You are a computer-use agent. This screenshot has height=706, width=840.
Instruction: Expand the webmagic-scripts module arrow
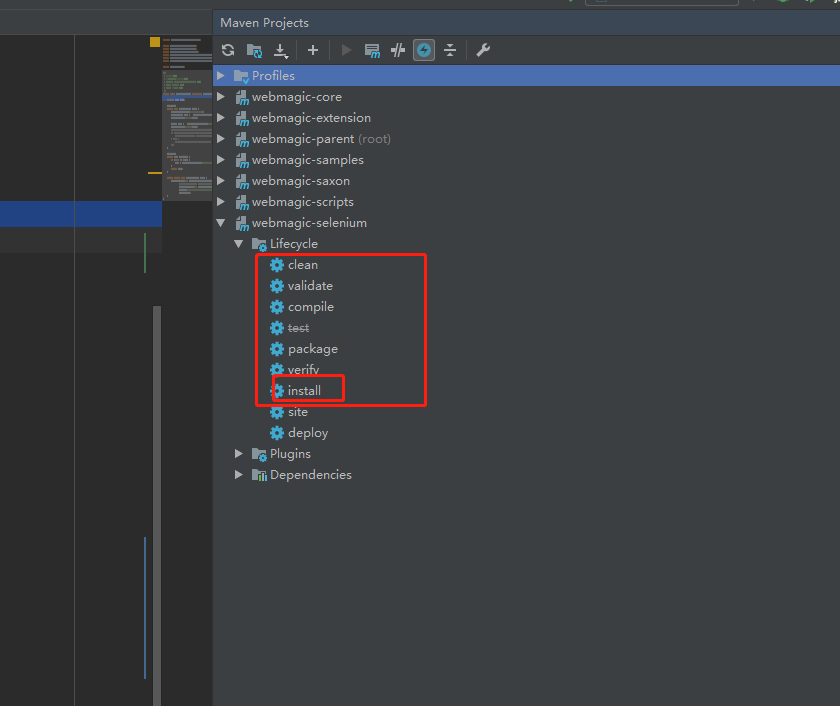(221, 202)
